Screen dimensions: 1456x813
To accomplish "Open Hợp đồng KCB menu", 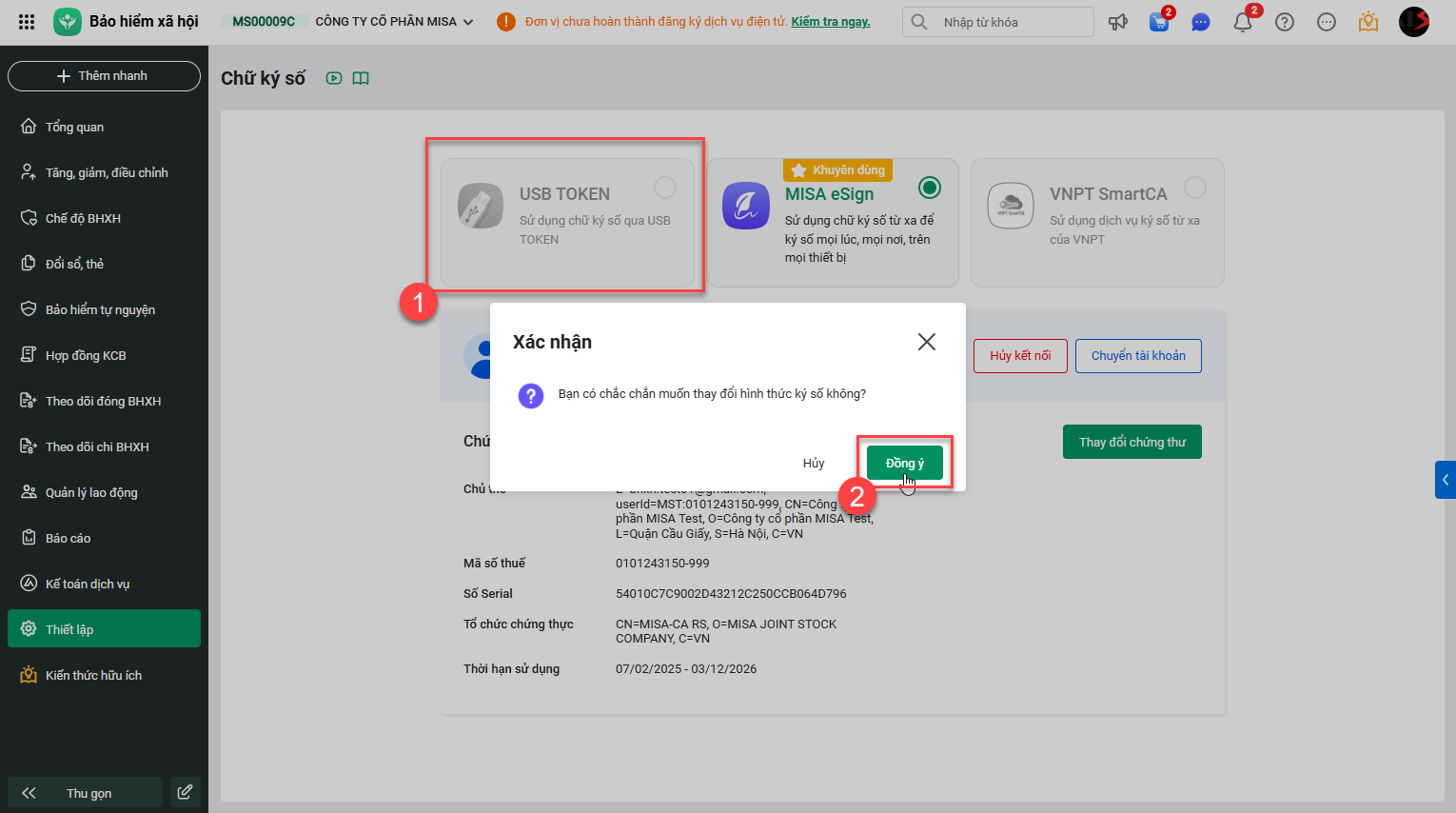I will click(x=104, y=355).
